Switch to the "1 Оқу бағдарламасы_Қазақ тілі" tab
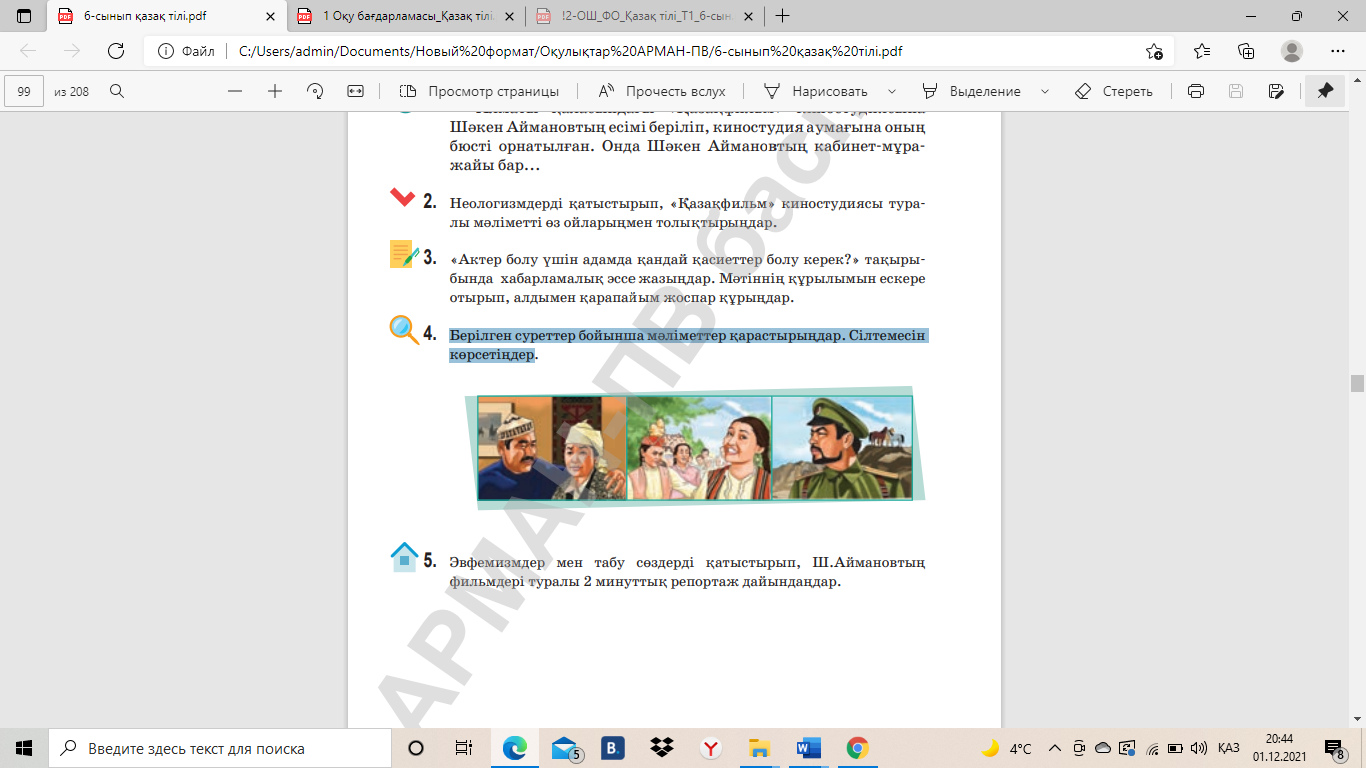This screenshot has width=1366, height=768. coord(405,16)
